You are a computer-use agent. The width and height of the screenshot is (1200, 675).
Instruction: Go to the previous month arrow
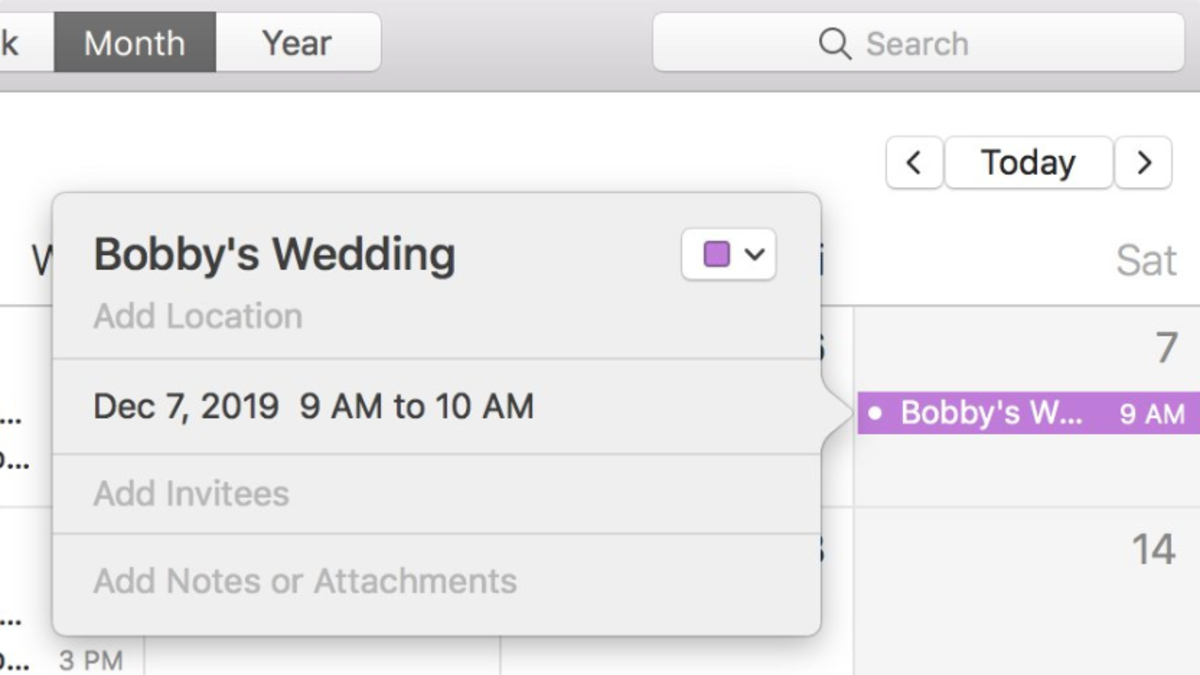913,163
